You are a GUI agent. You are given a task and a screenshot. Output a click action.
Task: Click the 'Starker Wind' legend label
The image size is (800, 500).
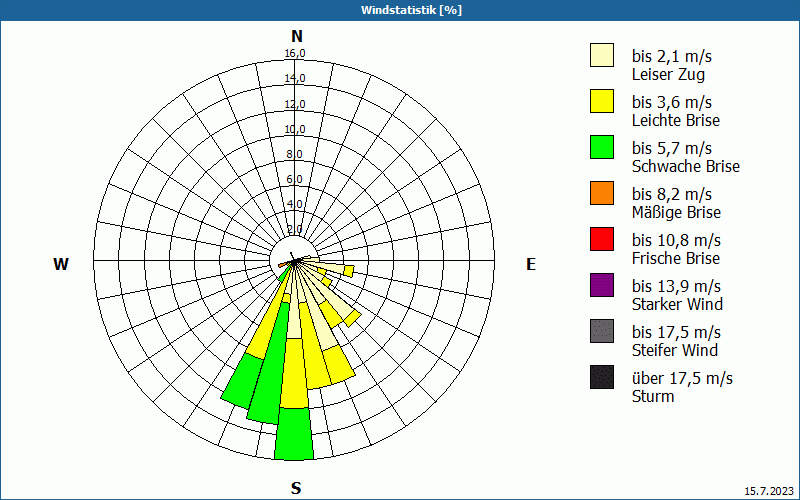[678, 304]
